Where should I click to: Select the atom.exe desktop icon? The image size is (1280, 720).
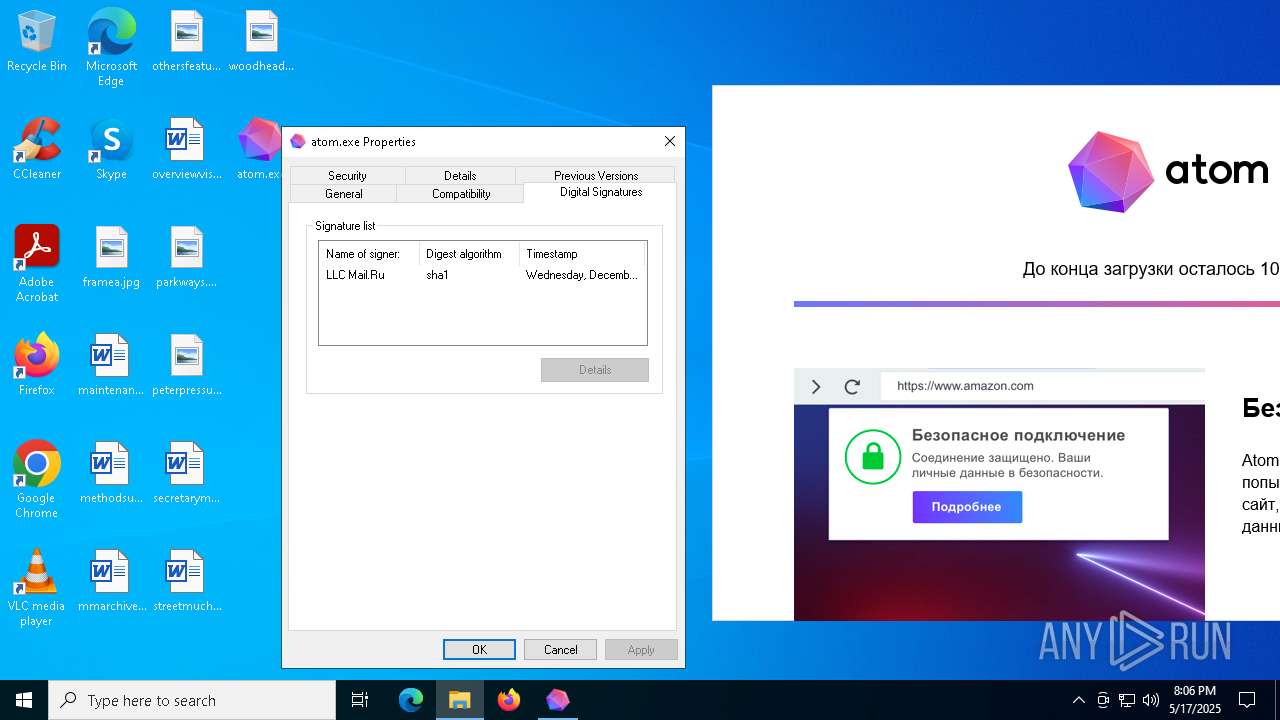(259, 150)
